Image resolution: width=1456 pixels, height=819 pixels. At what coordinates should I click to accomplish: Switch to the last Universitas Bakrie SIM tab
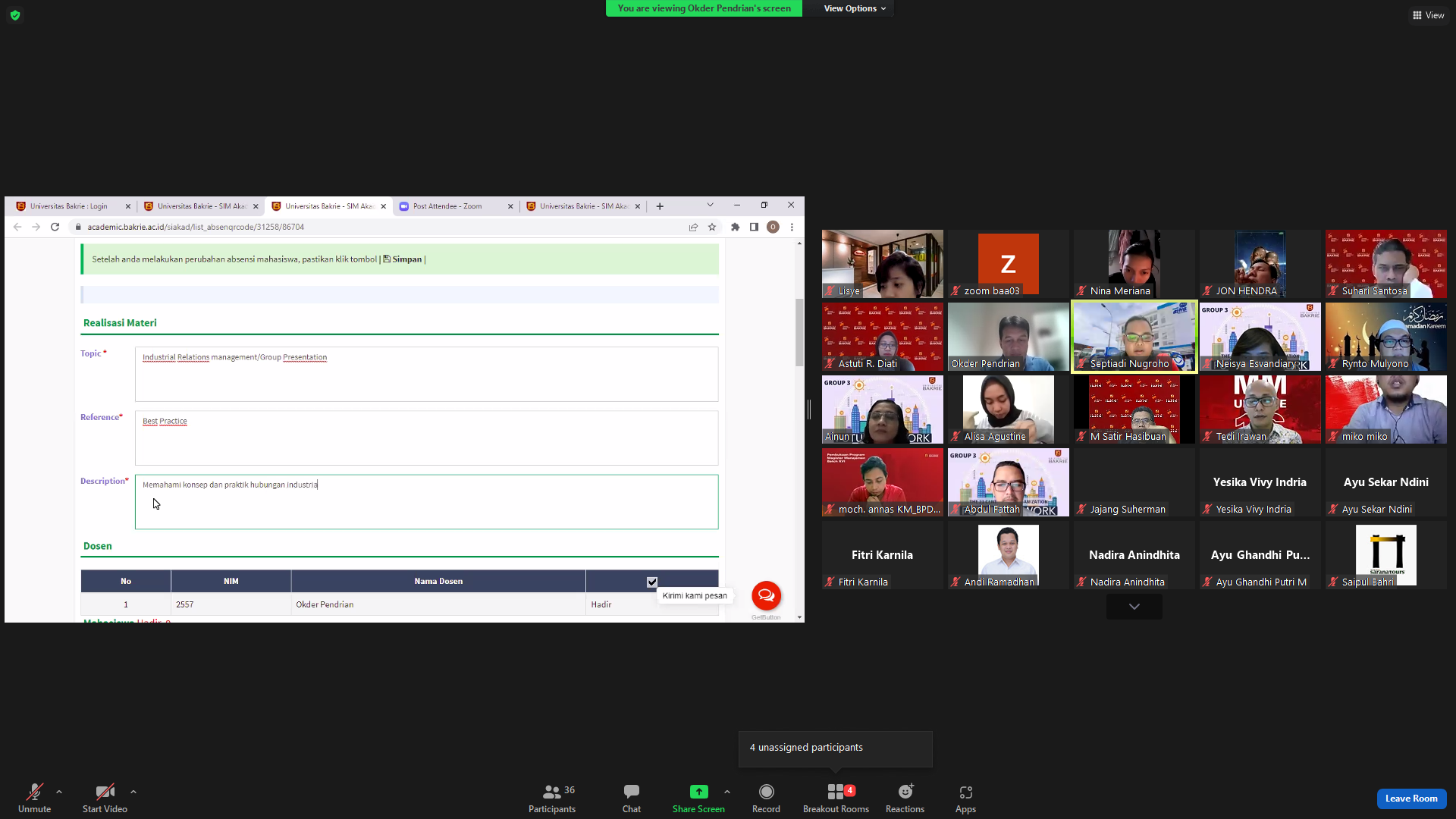click(x=583, y=206)
